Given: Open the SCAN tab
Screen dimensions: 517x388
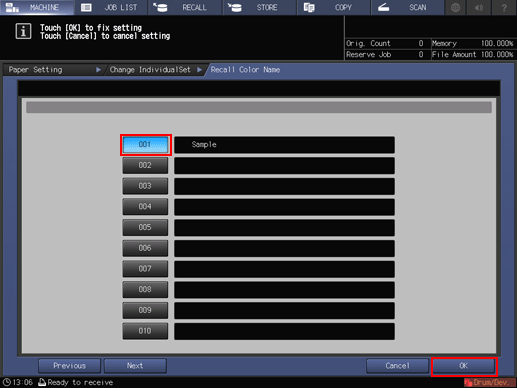Looking at the screenshot, I should (x=408, y=7).
